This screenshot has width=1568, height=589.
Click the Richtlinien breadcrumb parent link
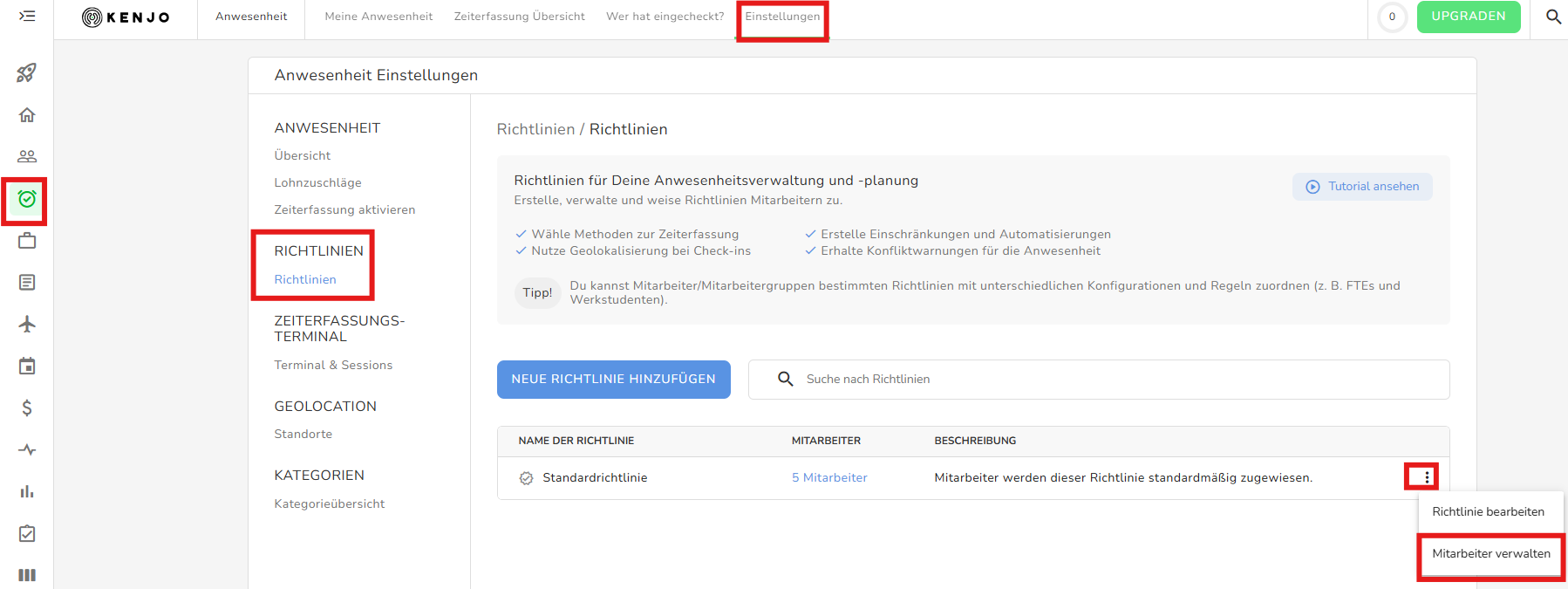(x=535, y=129)
